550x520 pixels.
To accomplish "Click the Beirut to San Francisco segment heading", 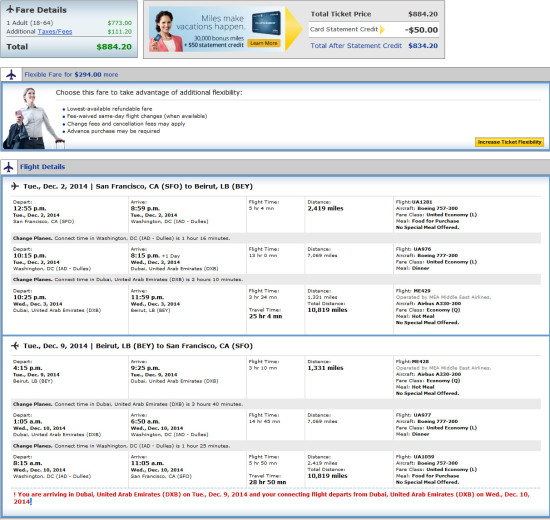I will [x=138, y=346].
